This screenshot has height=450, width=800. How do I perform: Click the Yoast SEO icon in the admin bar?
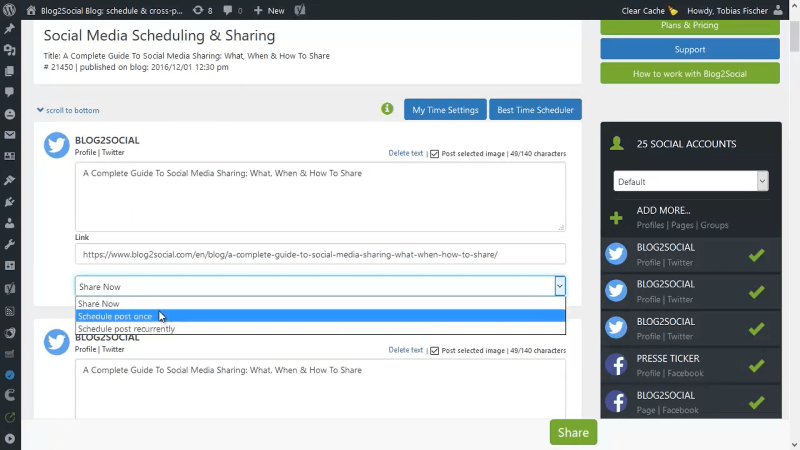point(300,10)
